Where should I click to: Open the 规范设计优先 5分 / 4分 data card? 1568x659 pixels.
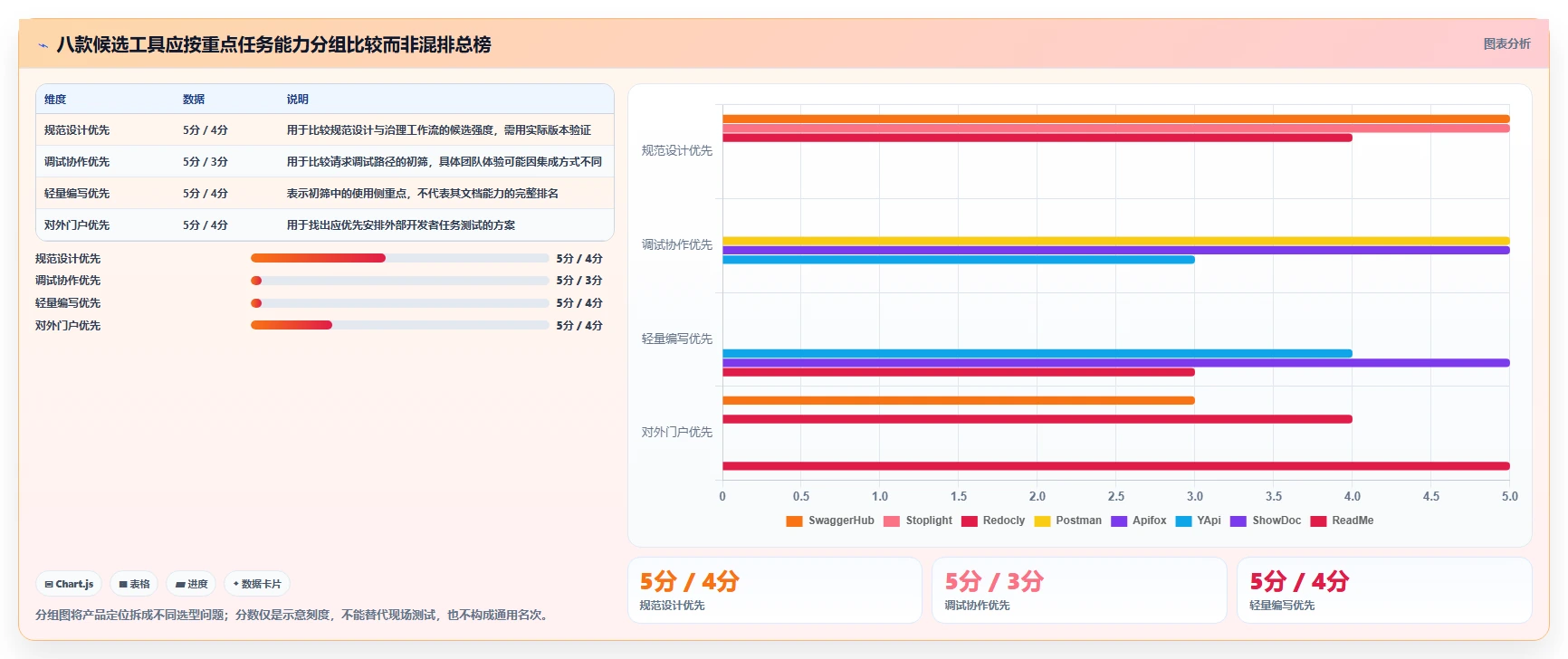click(775, 590)
